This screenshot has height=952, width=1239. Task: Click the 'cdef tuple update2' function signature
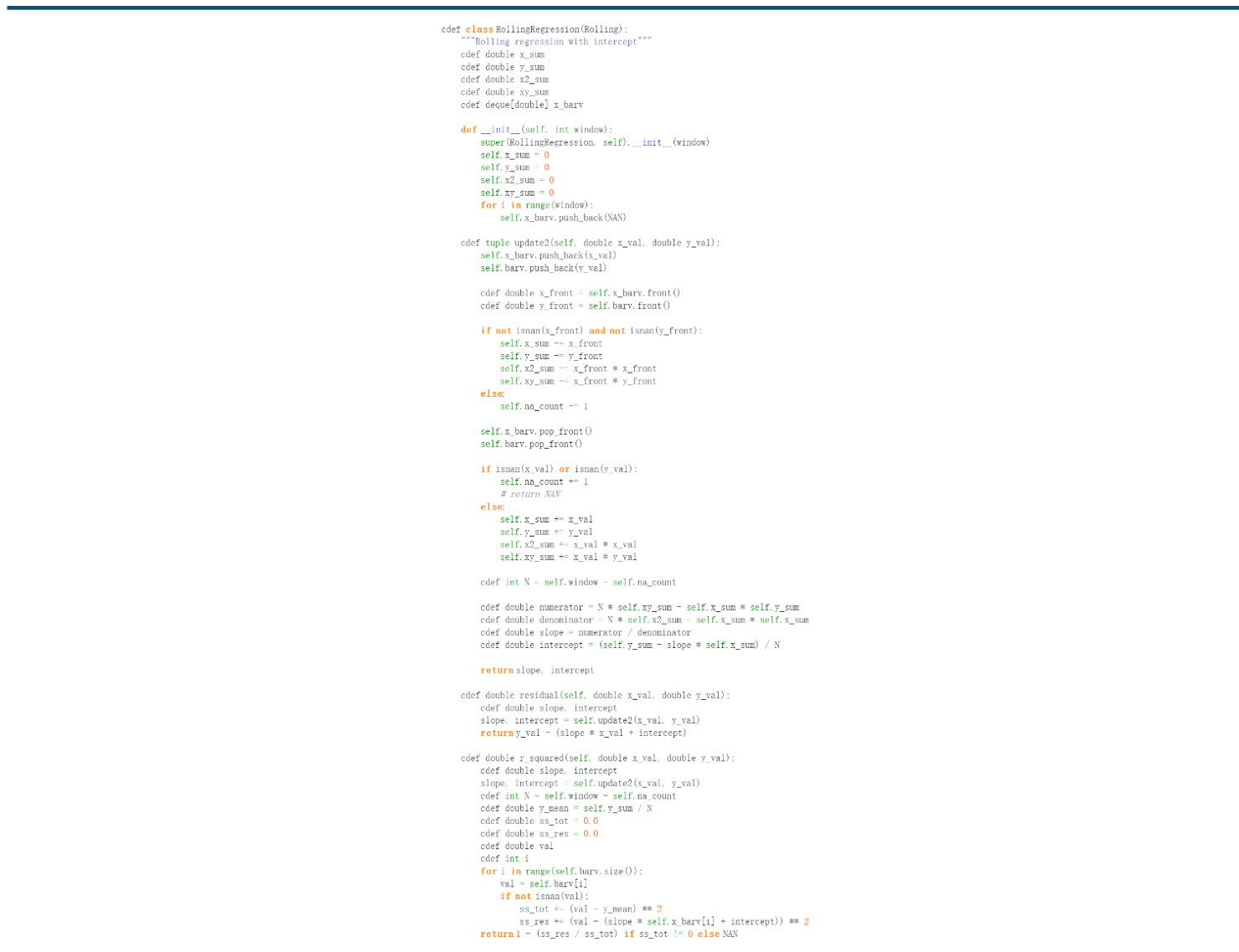(x=590, y=243)
